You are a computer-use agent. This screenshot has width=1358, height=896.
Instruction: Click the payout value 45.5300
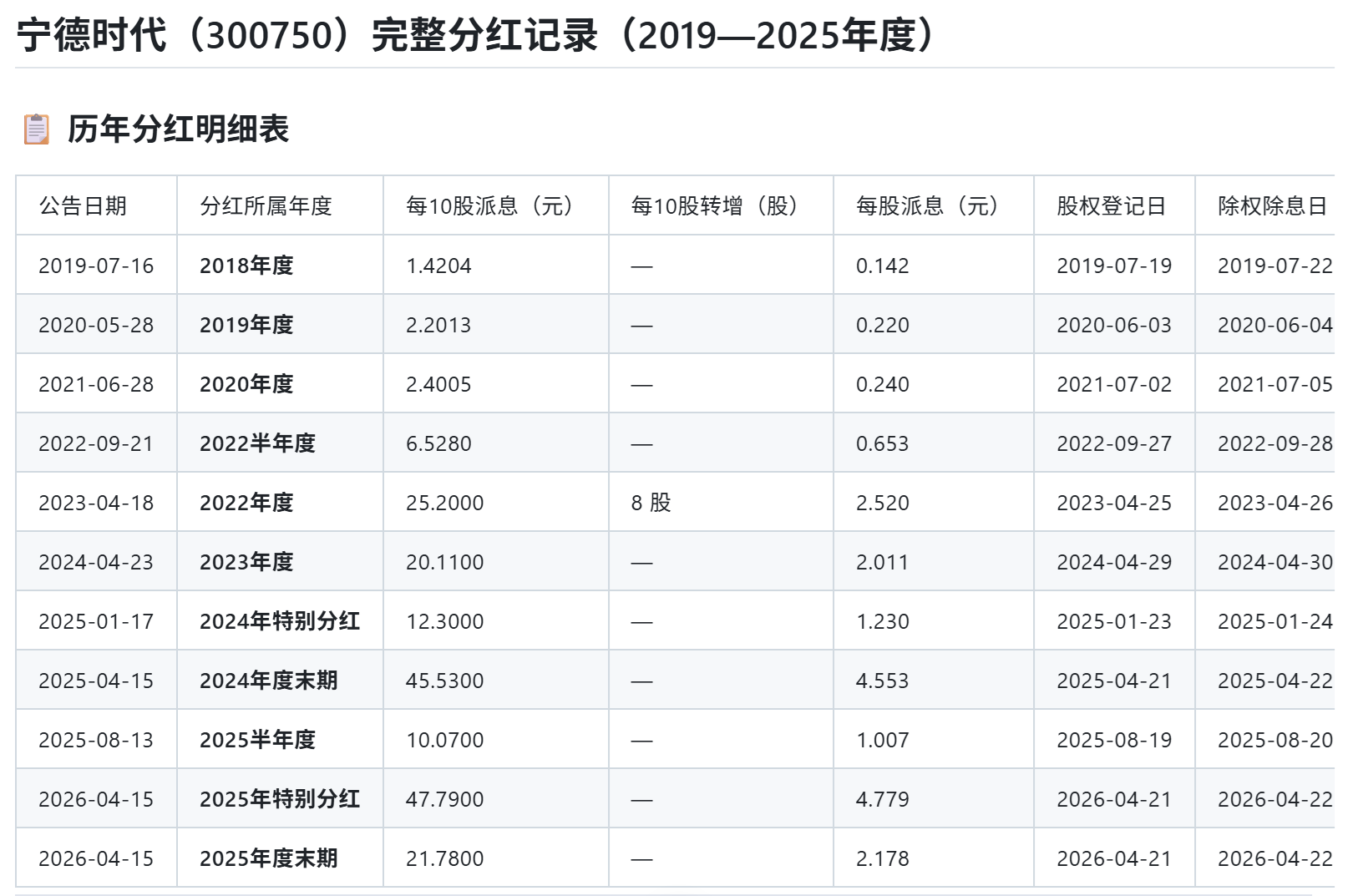pos(444,681)
